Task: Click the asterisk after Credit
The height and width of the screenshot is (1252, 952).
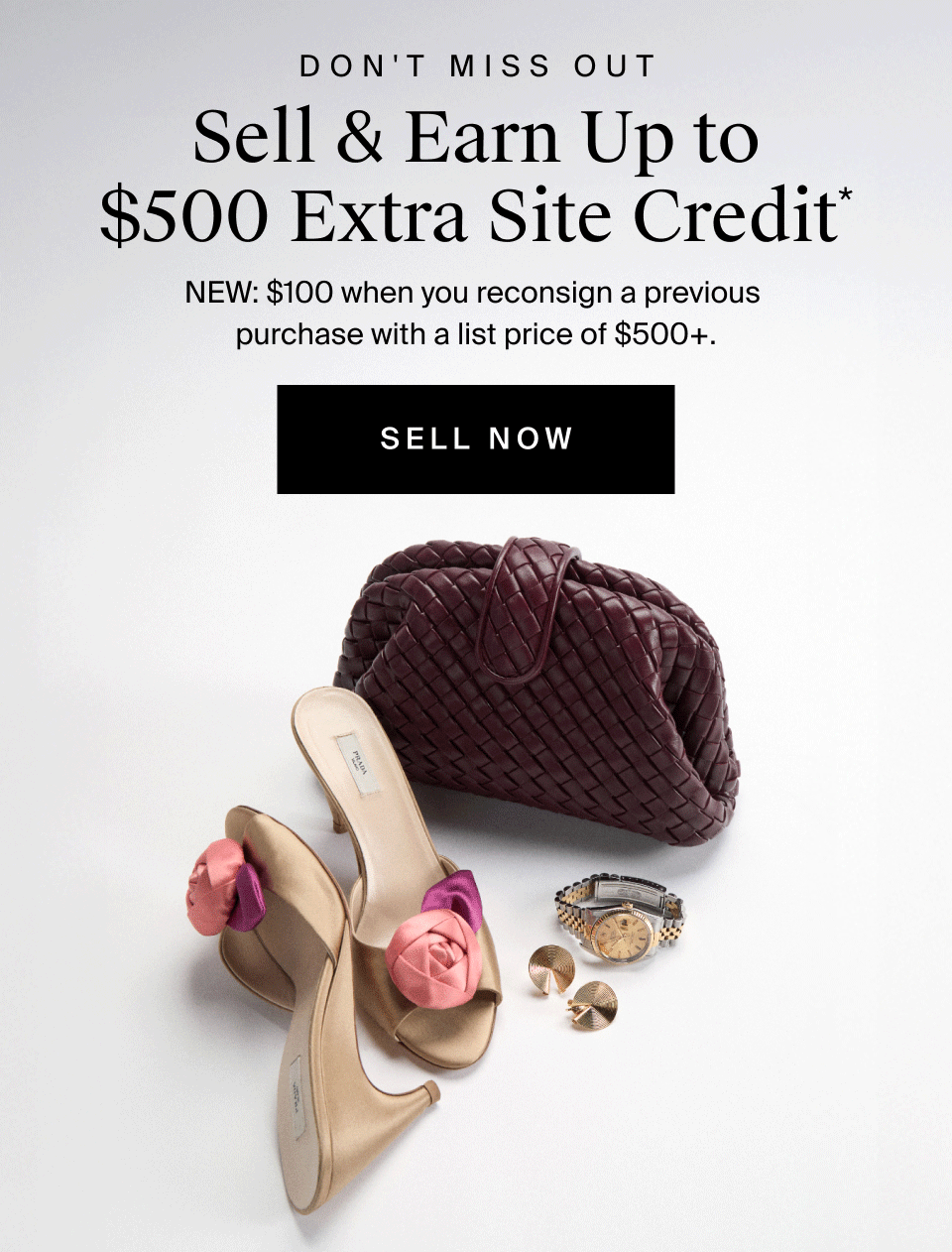Action: point(845,198)
